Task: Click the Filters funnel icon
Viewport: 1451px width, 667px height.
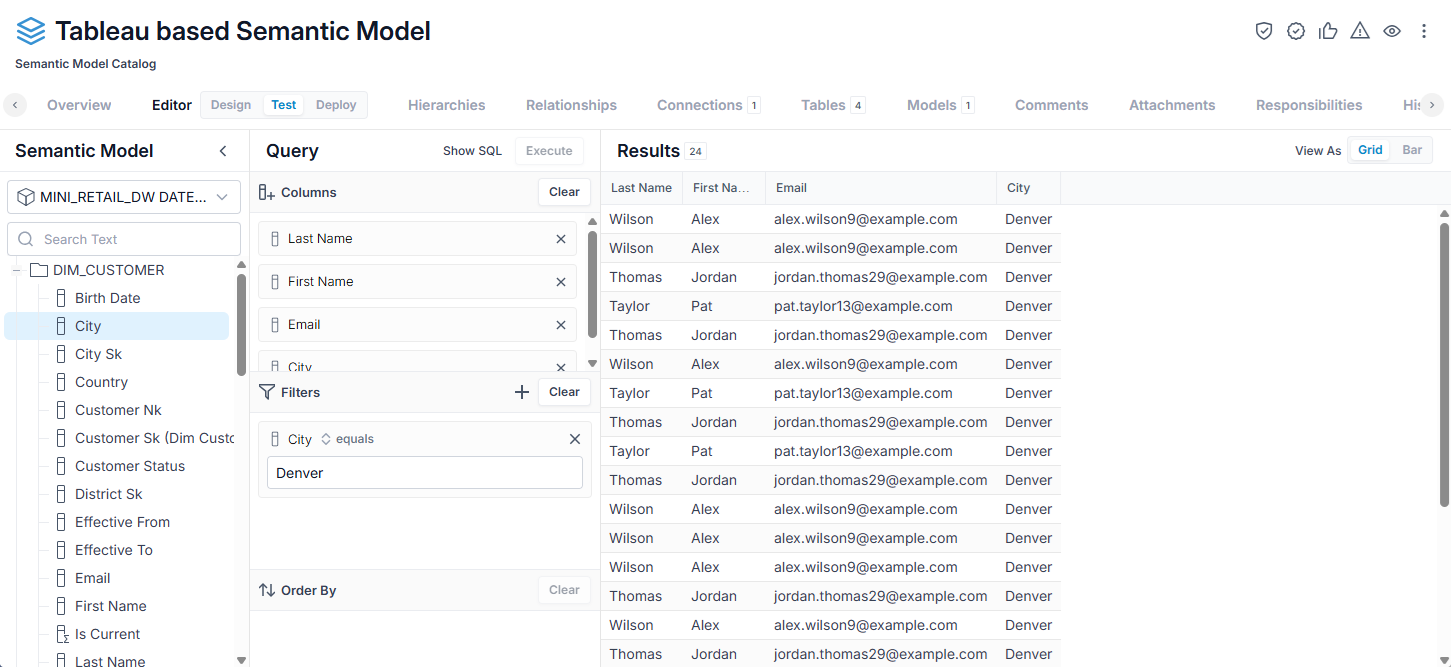Action: (267, 392)
